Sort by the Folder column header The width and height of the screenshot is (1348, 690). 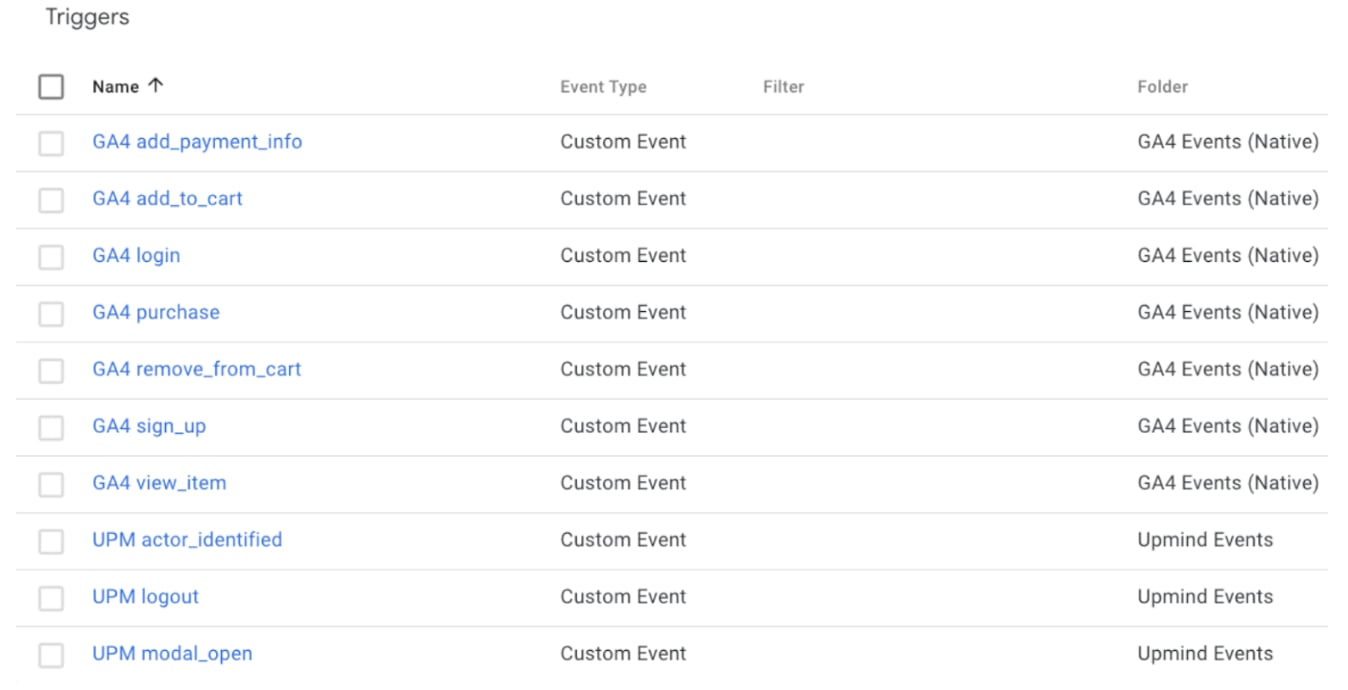(1162, 87)
